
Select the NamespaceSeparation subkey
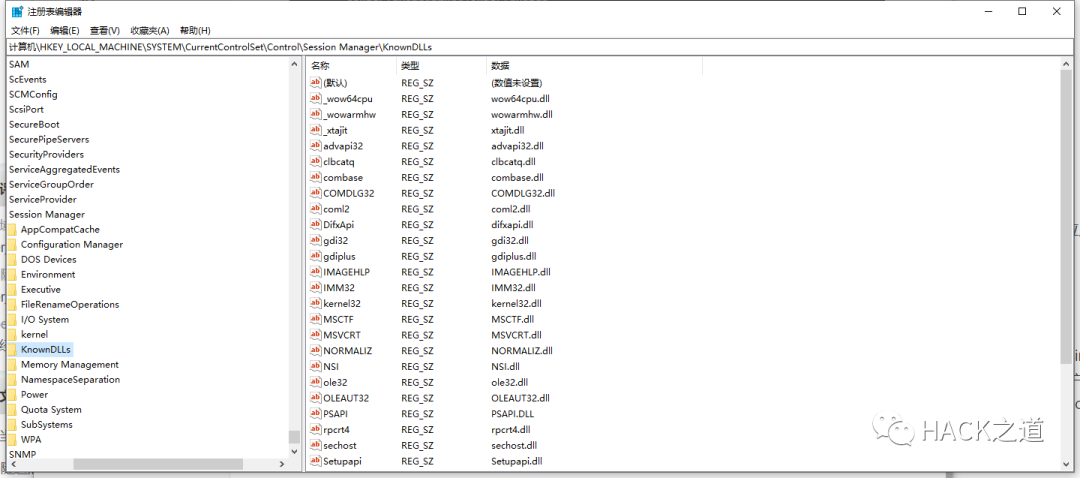(x=70, y=380)
